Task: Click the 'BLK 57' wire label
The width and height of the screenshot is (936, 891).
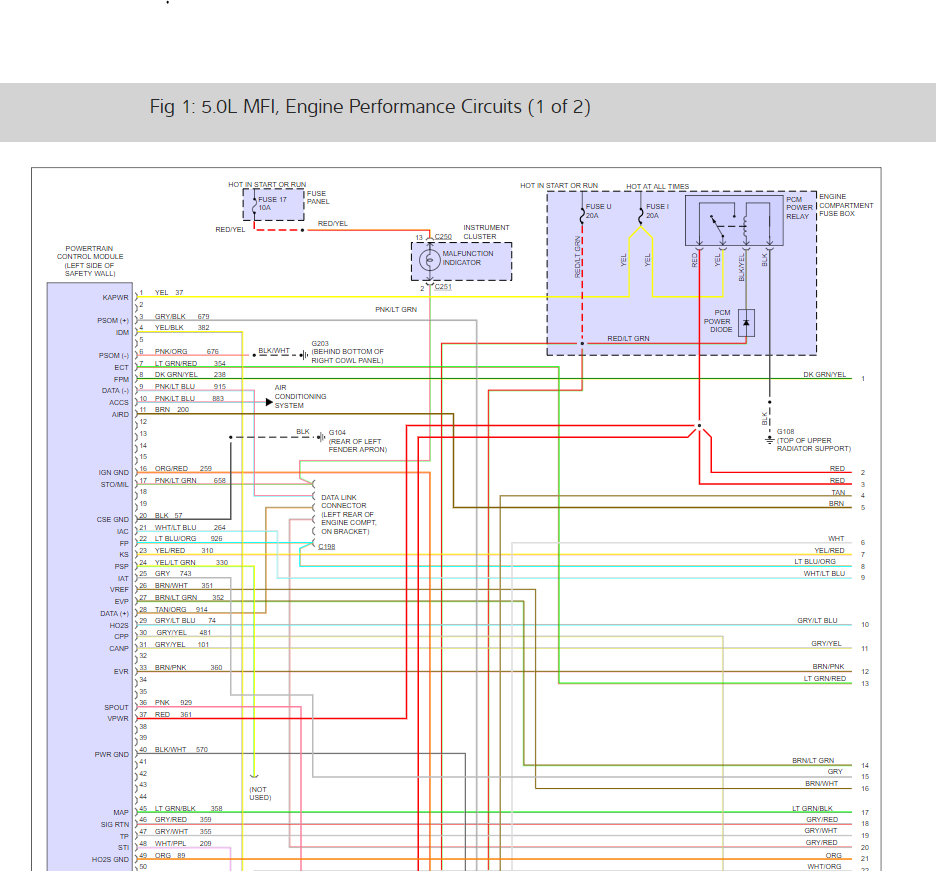Action: 168,516
